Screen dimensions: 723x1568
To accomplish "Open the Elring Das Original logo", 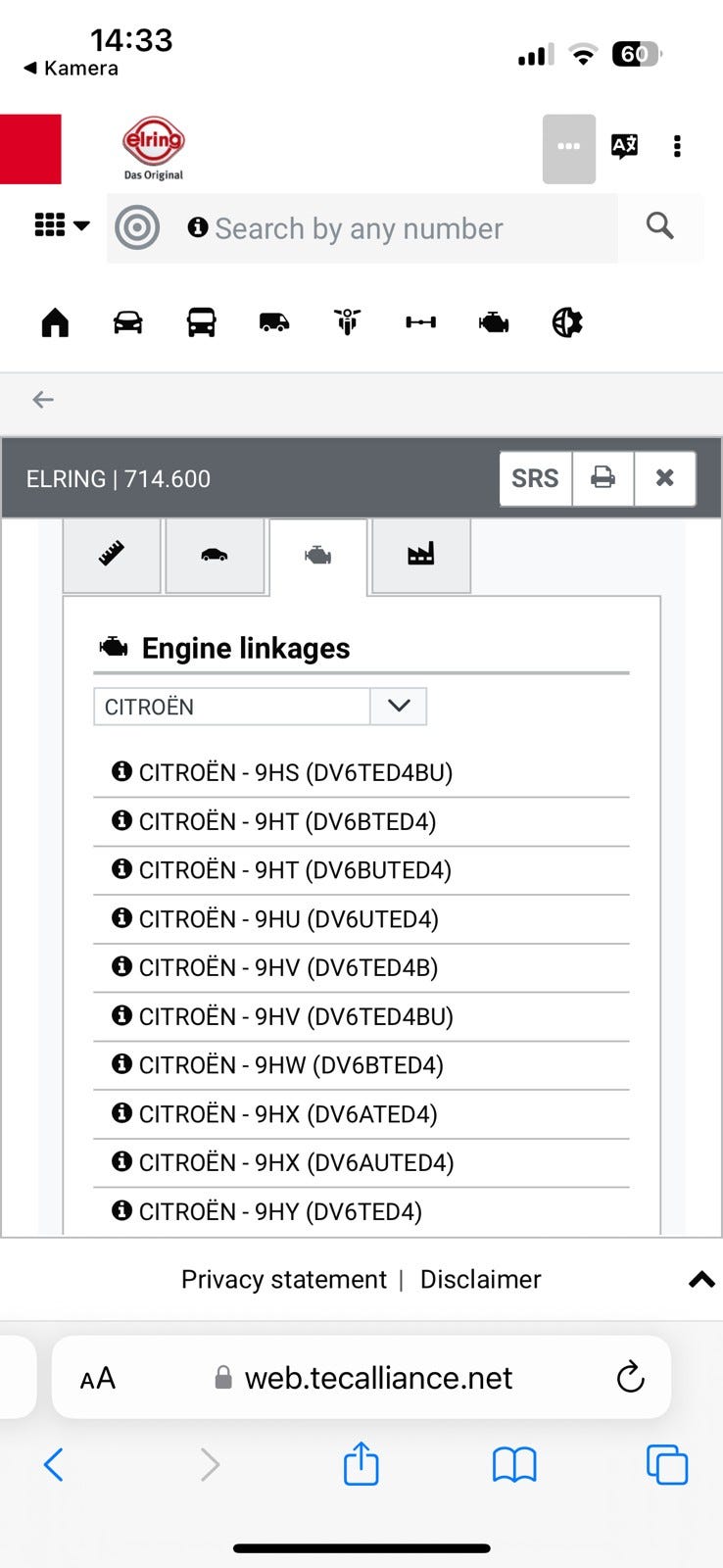I will (x=154, y=149).
